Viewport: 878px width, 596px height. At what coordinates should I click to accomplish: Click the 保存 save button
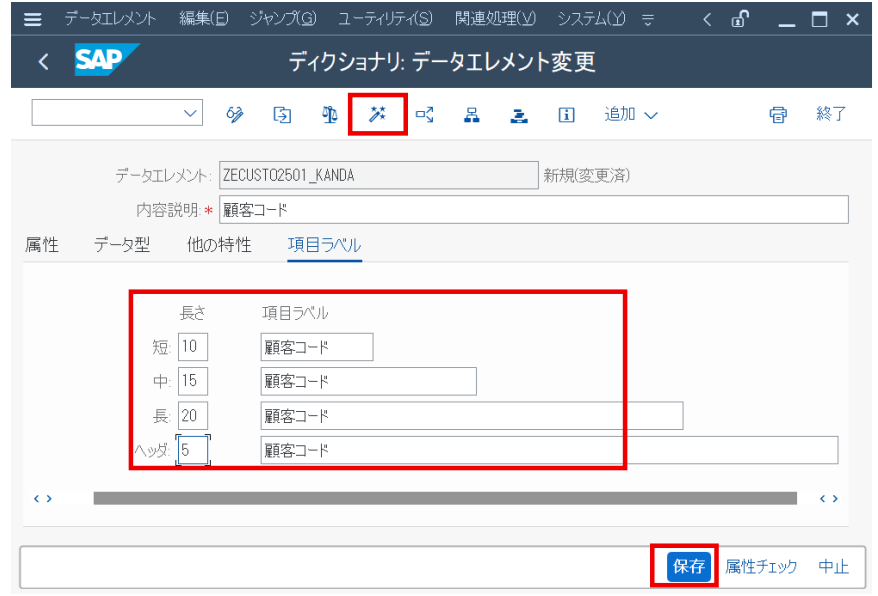pyautogui.click(x=689, y=566)
